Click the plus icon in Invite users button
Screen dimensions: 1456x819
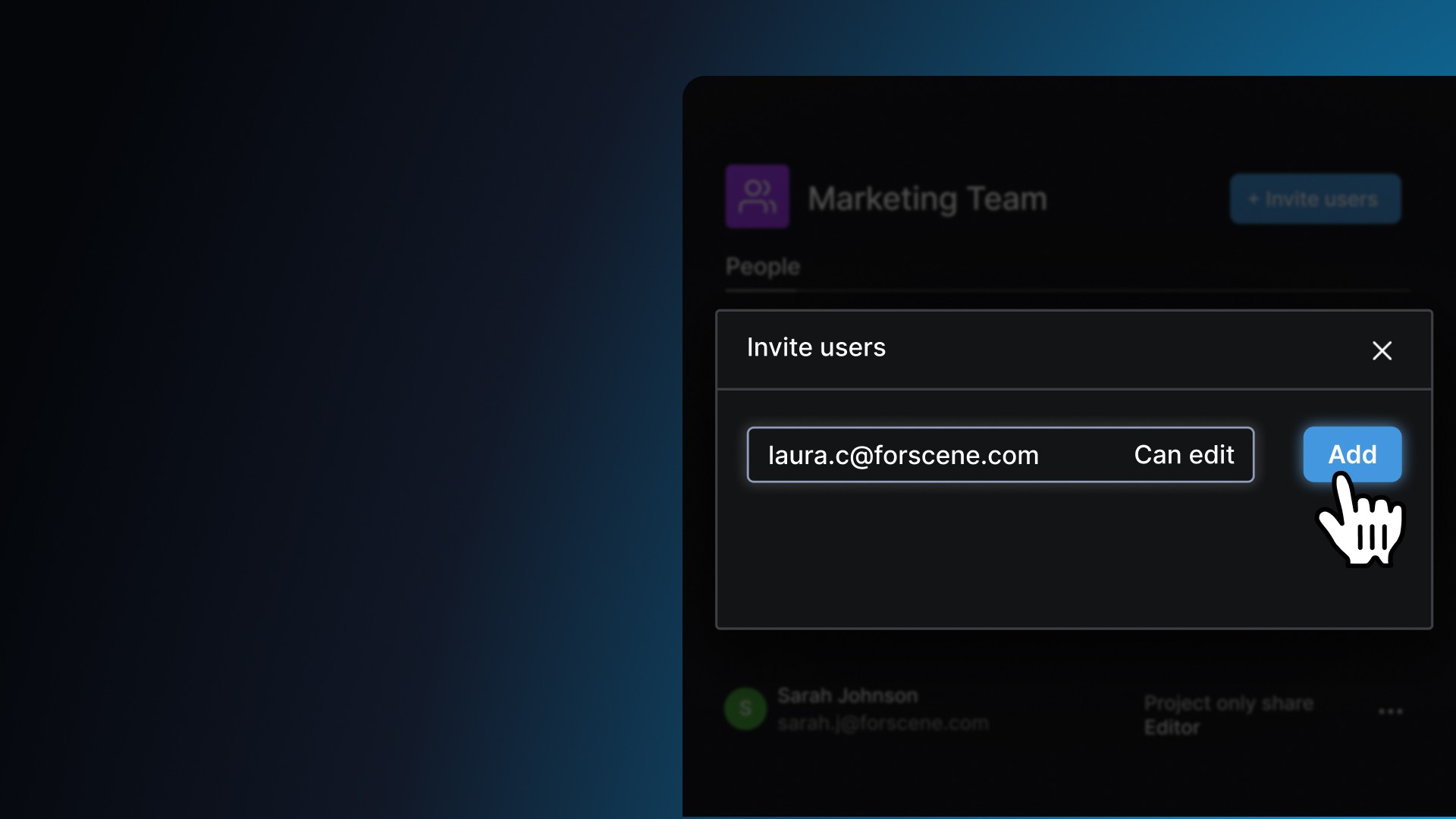click(1254, 199)
